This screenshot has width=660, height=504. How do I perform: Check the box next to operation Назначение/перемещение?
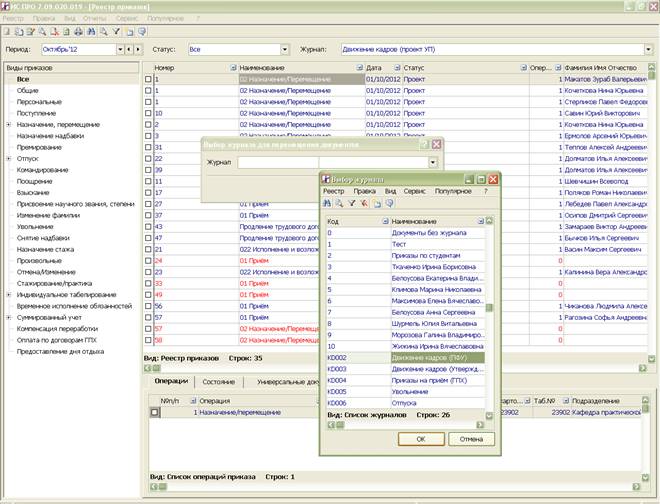[155, 412]
